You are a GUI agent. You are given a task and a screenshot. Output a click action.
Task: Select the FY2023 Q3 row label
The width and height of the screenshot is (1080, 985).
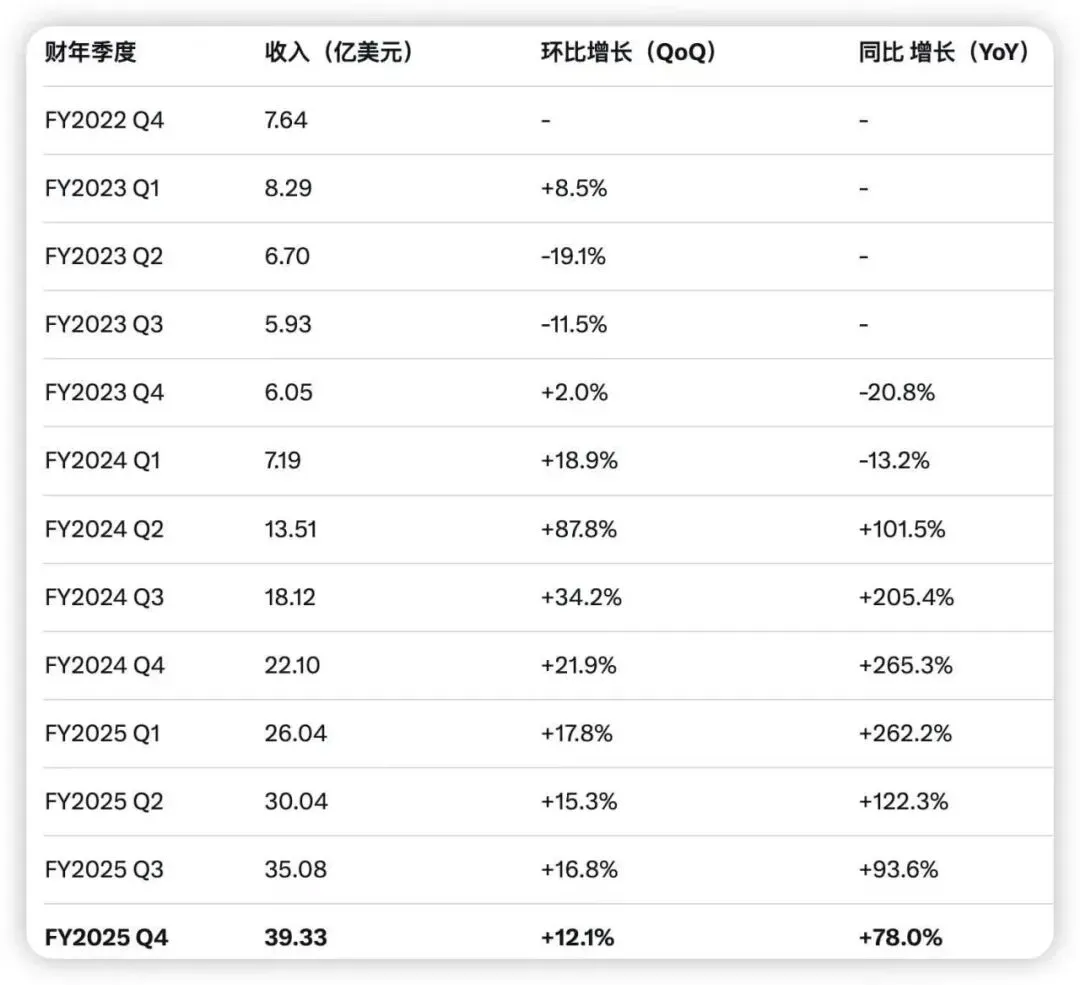pyautogui.click(x=104, y=325)
